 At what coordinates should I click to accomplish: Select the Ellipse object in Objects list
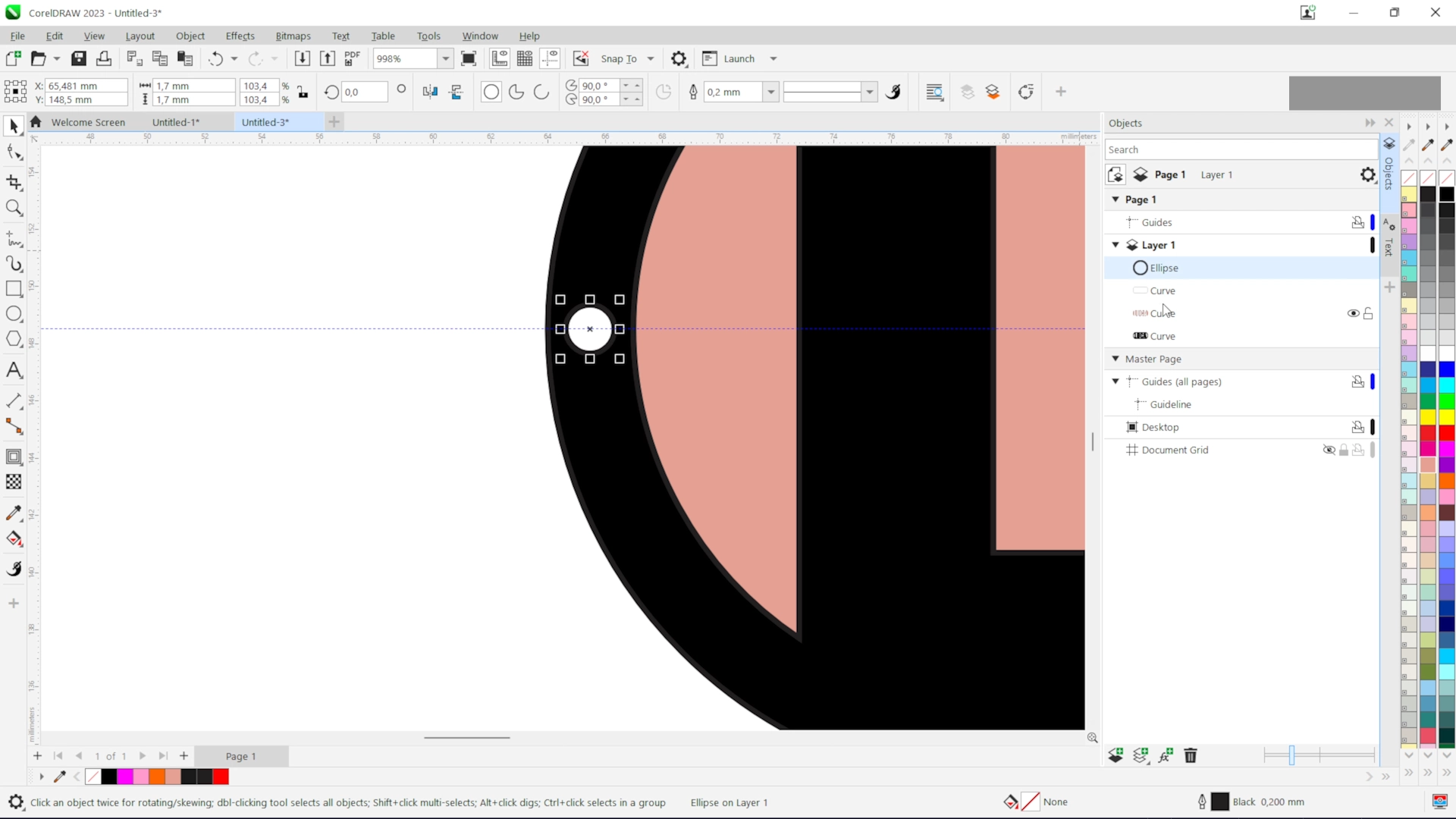click(1241, 268)
